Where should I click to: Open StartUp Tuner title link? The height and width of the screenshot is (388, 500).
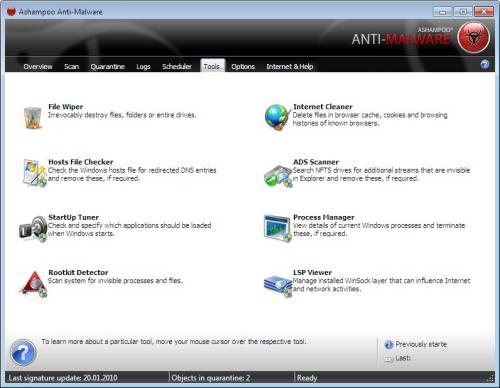click(73, 217)
